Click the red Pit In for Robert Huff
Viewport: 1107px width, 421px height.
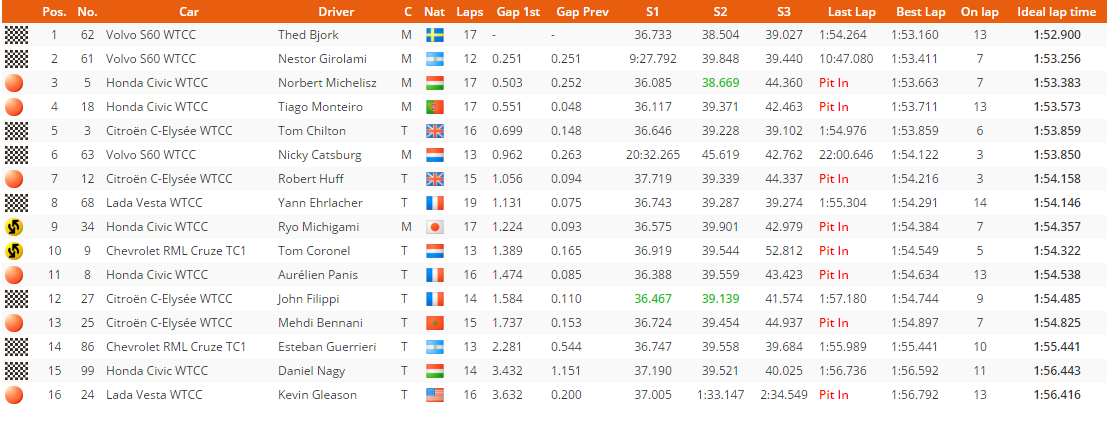click(834, 179)
